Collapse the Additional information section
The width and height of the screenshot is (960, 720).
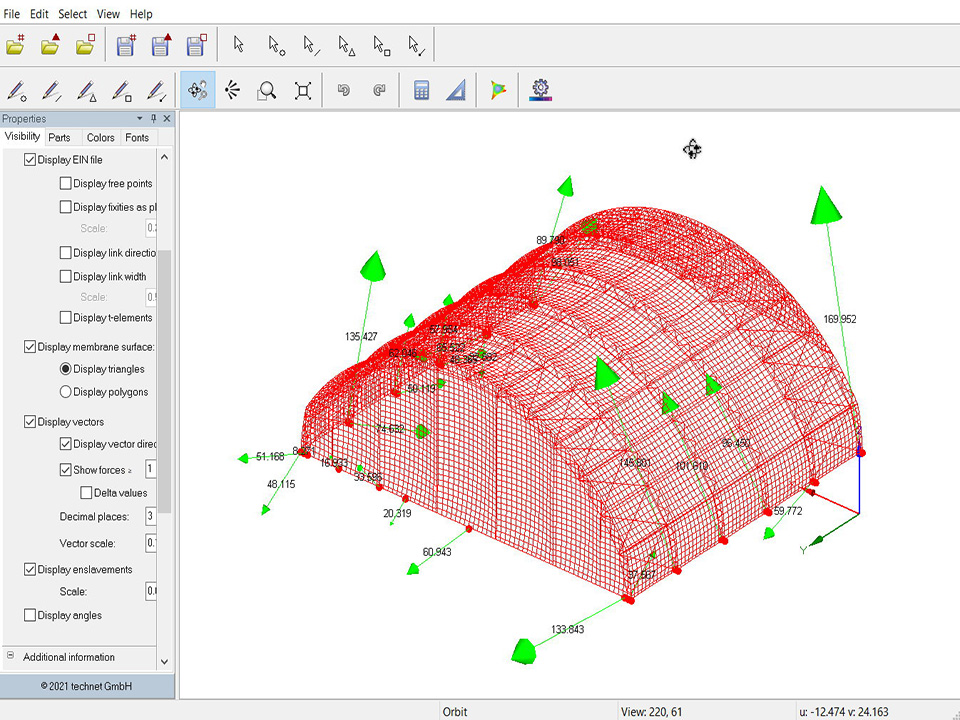[x=11, y=656]
